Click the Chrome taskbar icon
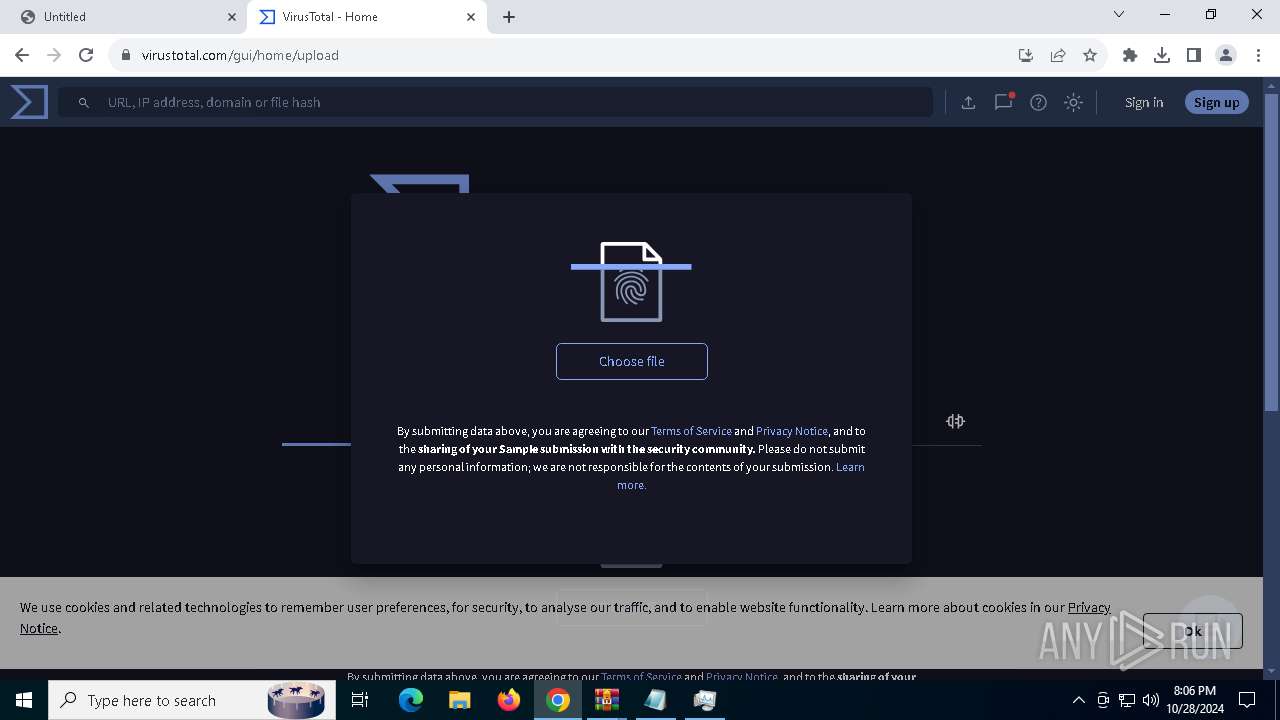Image resolution: width=1280 pixels, height=720 pixels. (558, 700)
